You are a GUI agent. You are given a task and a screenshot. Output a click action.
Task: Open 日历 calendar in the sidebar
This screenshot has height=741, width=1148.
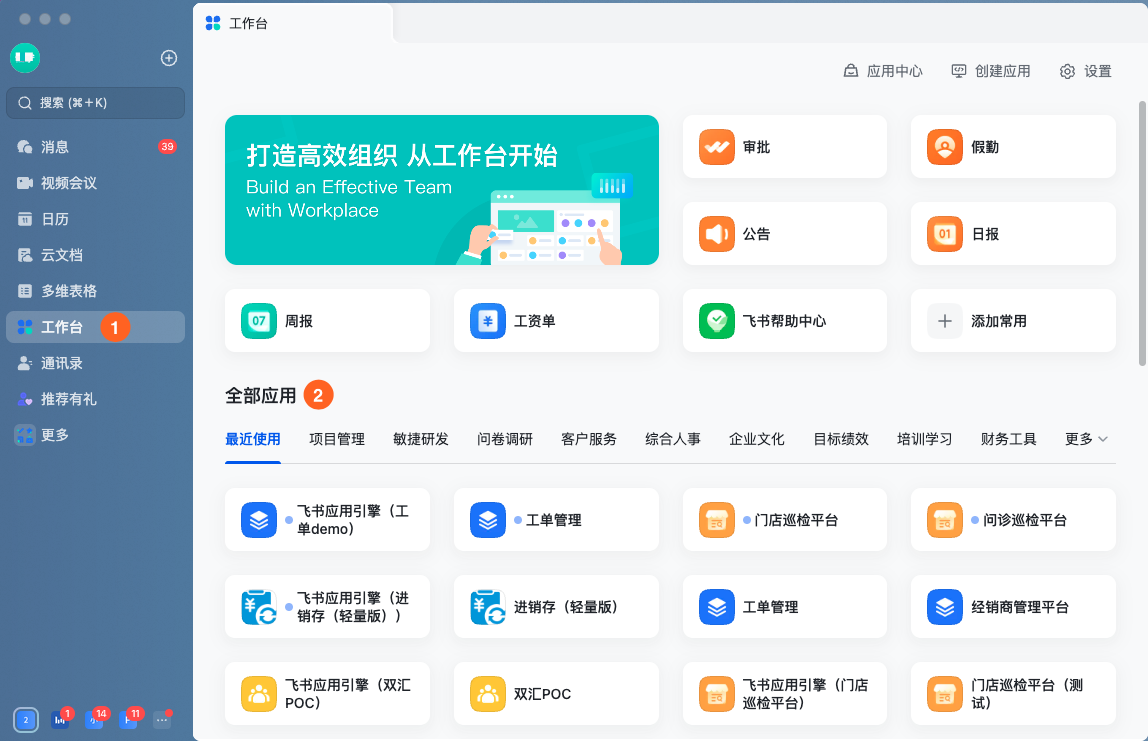[x=95, y=219]
